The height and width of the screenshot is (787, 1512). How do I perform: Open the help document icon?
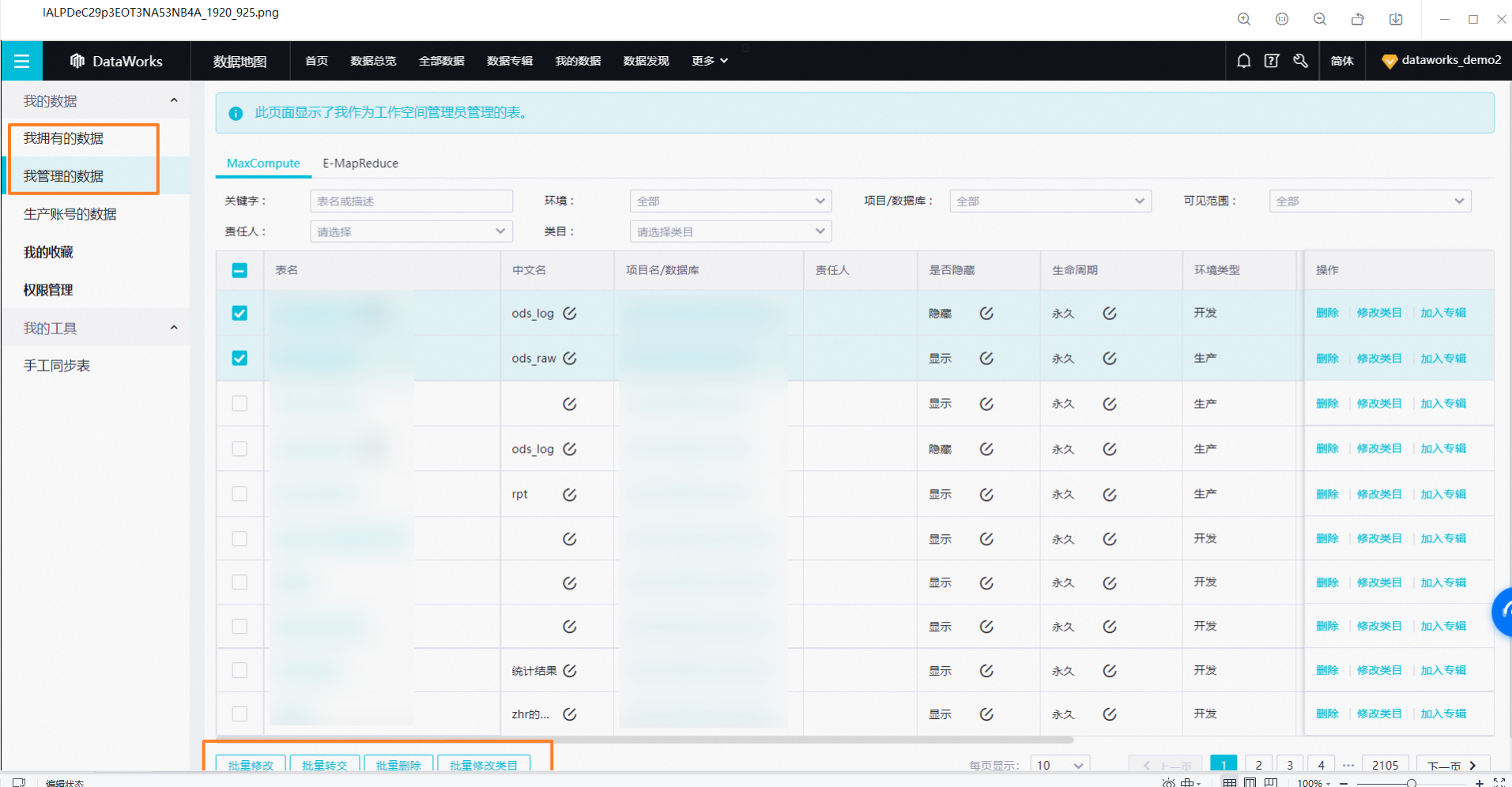point(1272,61)
